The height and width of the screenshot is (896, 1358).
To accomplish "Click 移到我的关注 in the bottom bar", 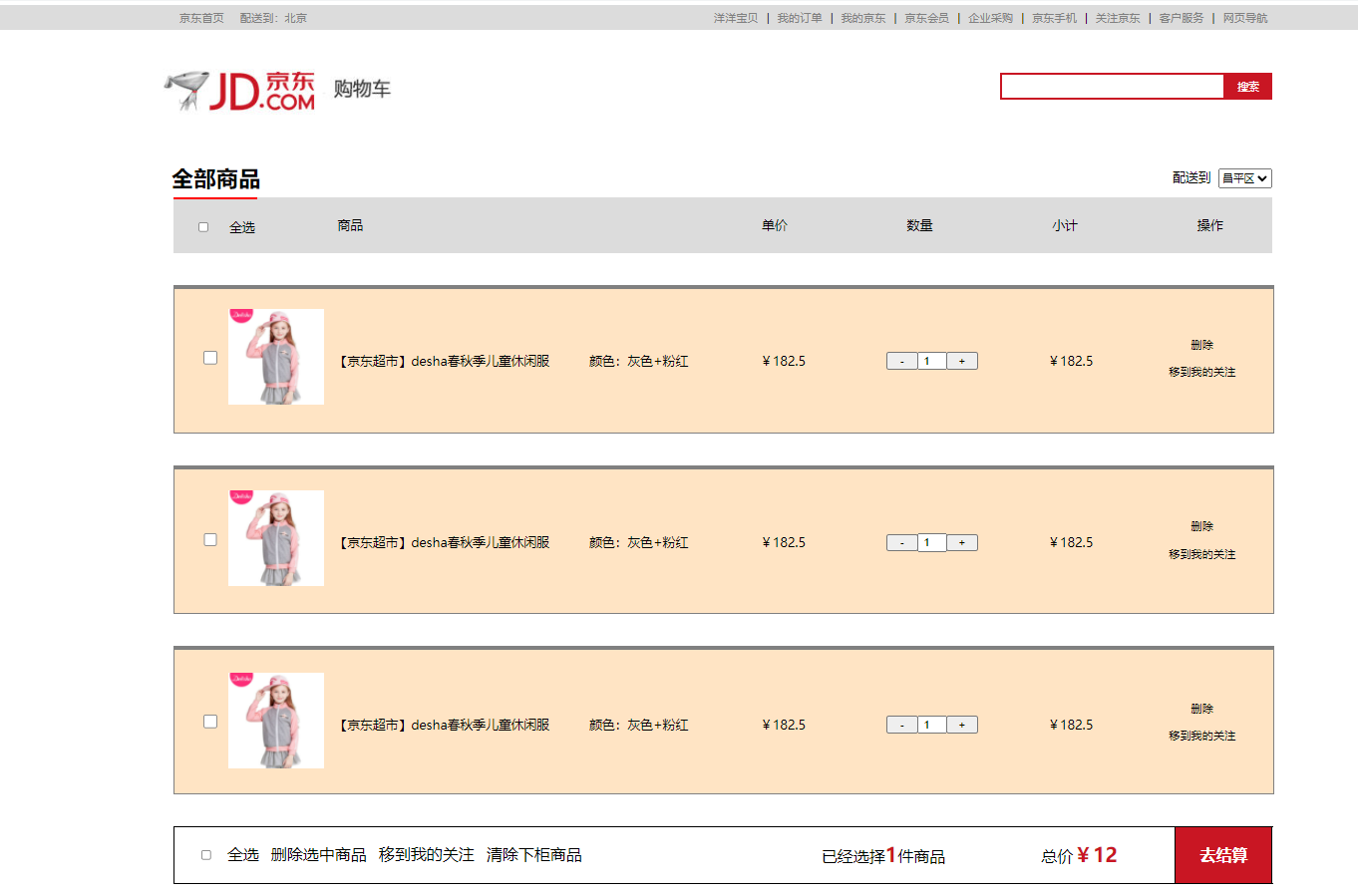I will tap(427, 855).
